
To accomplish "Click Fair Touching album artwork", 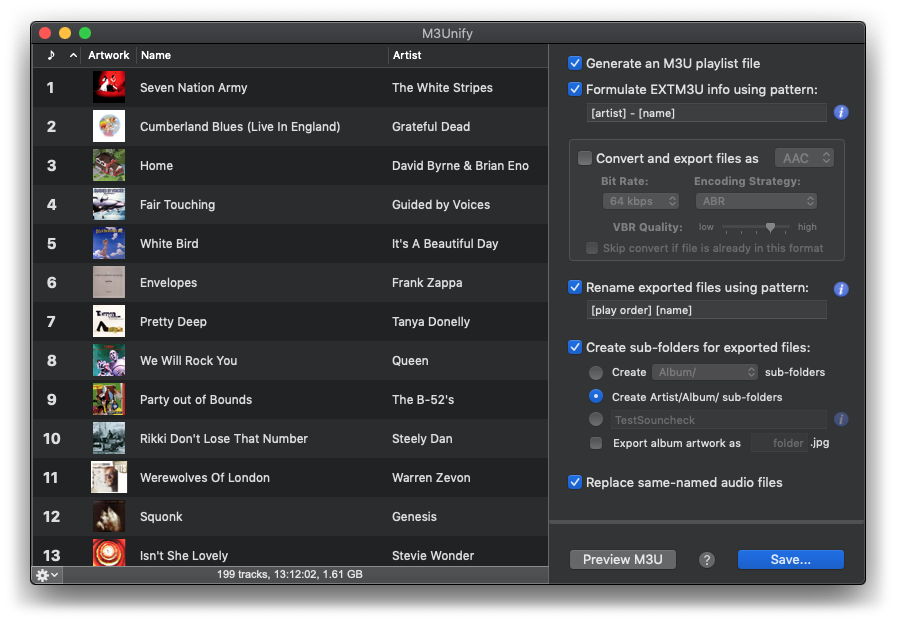I will coord(109,204).
